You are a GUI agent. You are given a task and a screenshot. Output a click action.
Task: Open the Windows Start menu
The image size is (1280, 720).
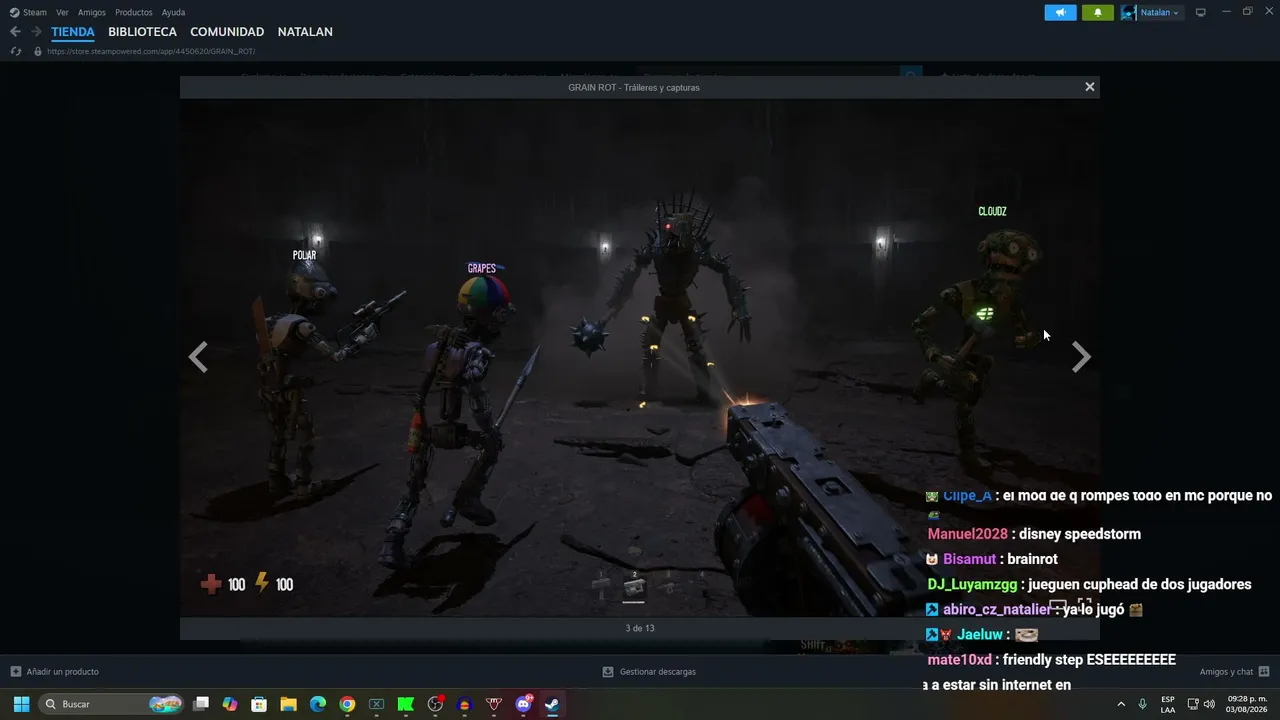21,704
